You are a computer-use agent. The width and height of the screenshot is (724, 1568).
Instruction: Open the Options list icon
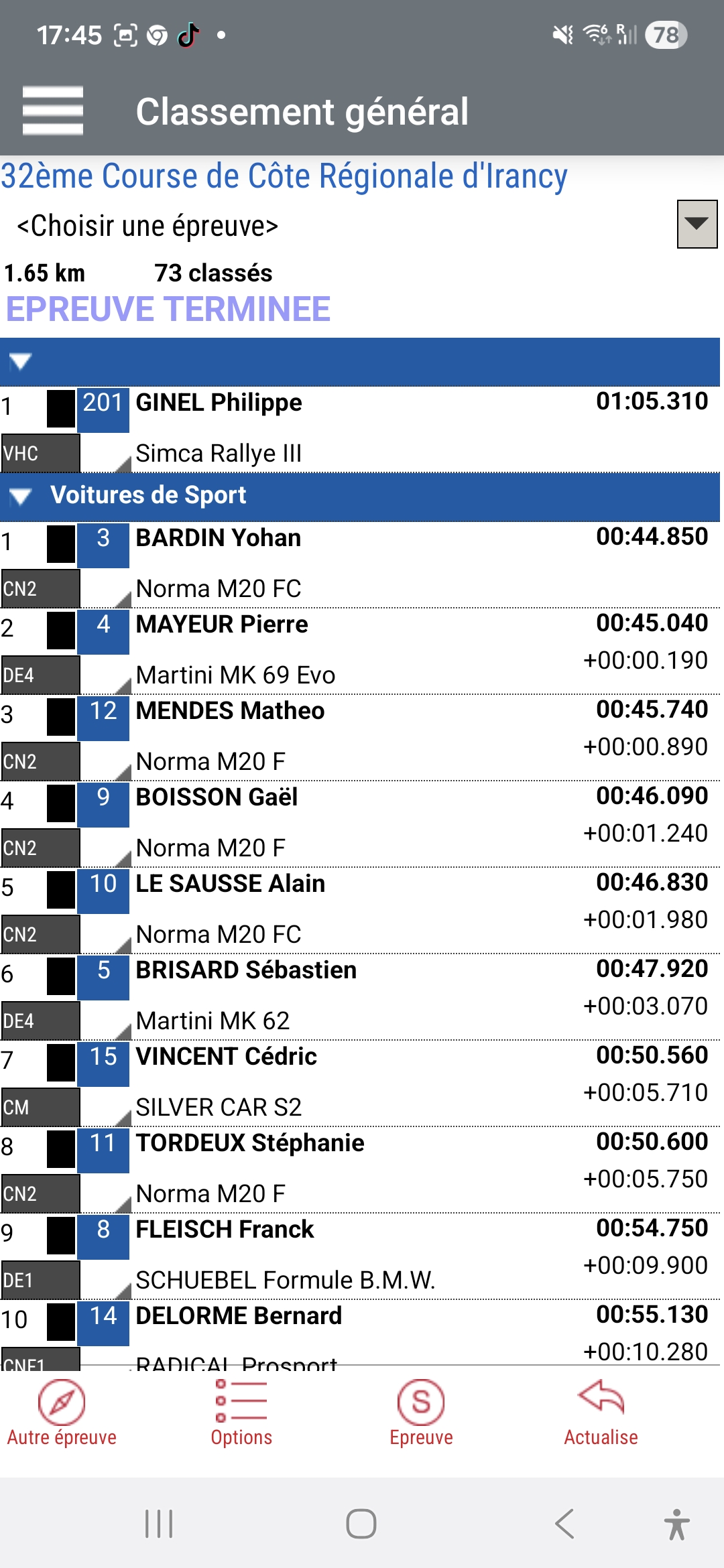point(241,1401)
